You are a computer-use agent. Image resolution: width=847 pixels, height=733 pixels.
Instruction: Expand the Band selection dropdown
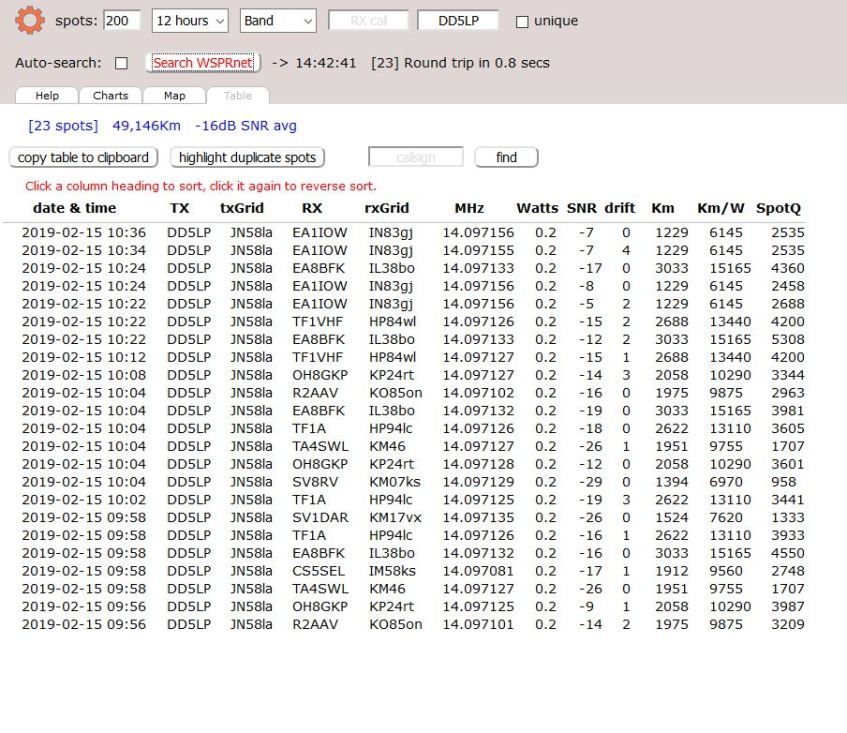click(x=278, y=20)
